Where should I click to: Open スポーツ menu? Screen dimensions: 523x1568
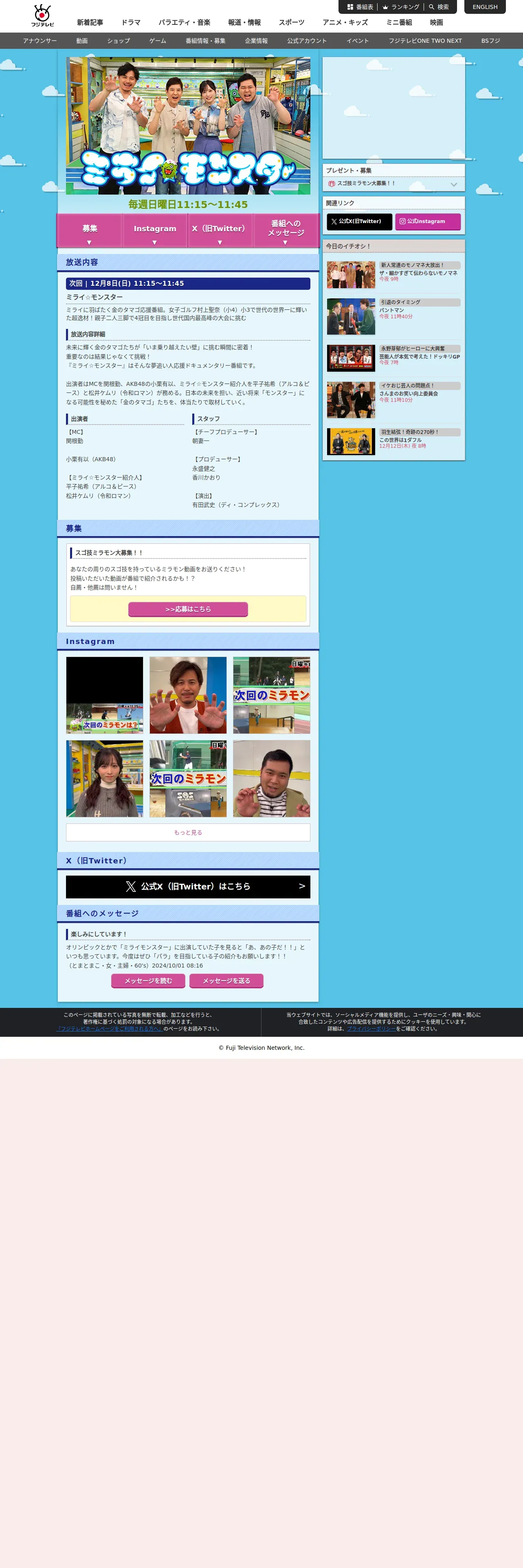coord(292,22)
